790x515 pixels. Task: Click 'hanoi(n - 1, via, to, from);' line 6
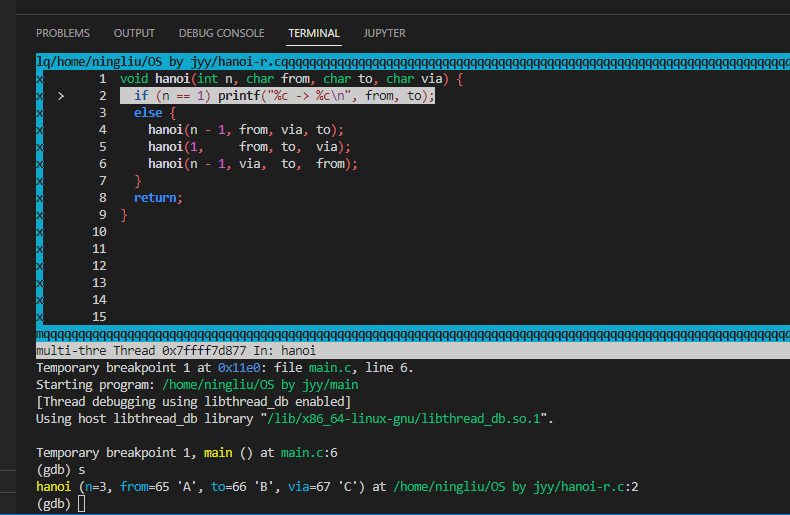(253, 164)
